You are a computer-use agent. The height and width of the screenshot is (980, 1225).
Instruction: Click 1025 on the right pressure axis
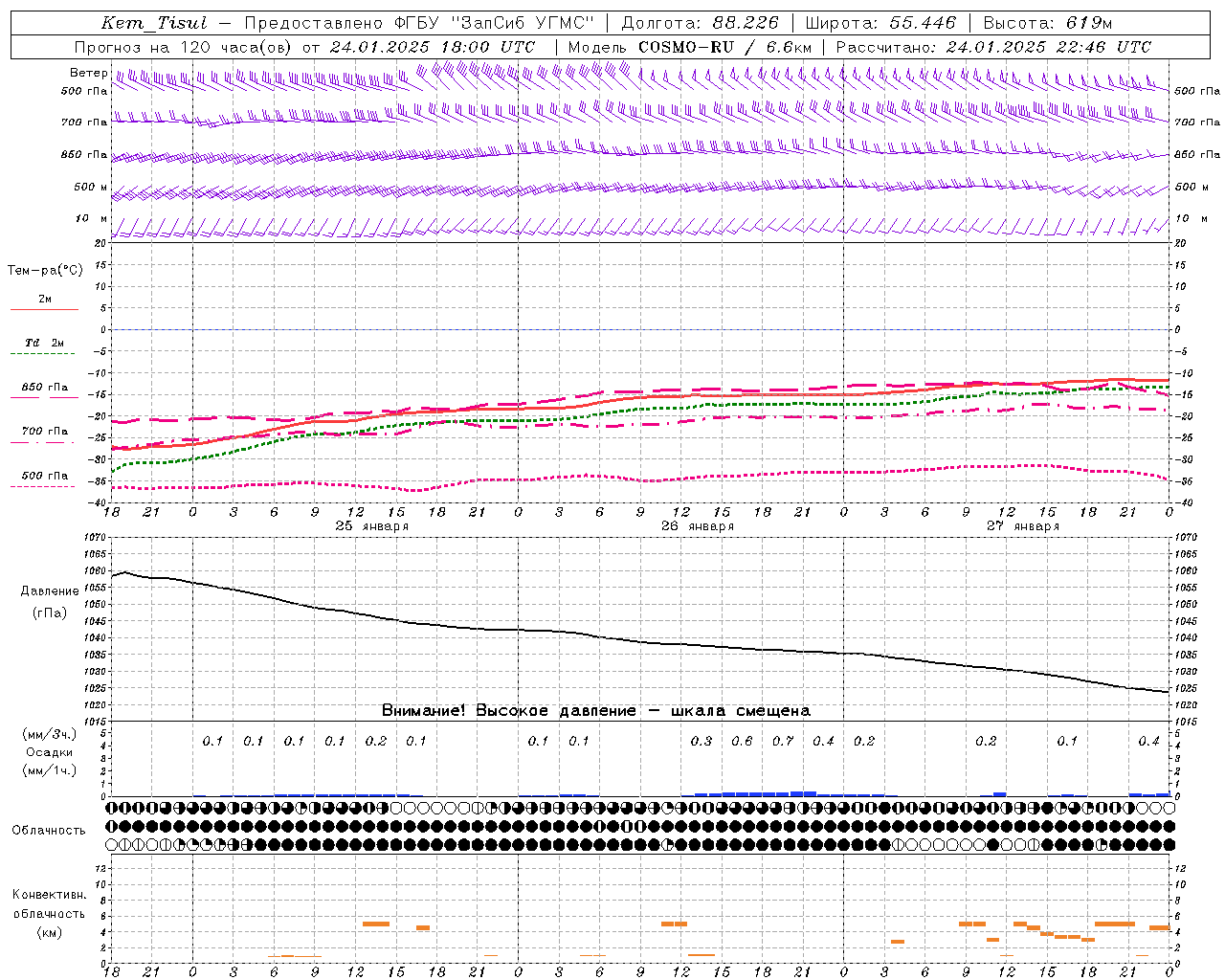(x=1186, y=689)
